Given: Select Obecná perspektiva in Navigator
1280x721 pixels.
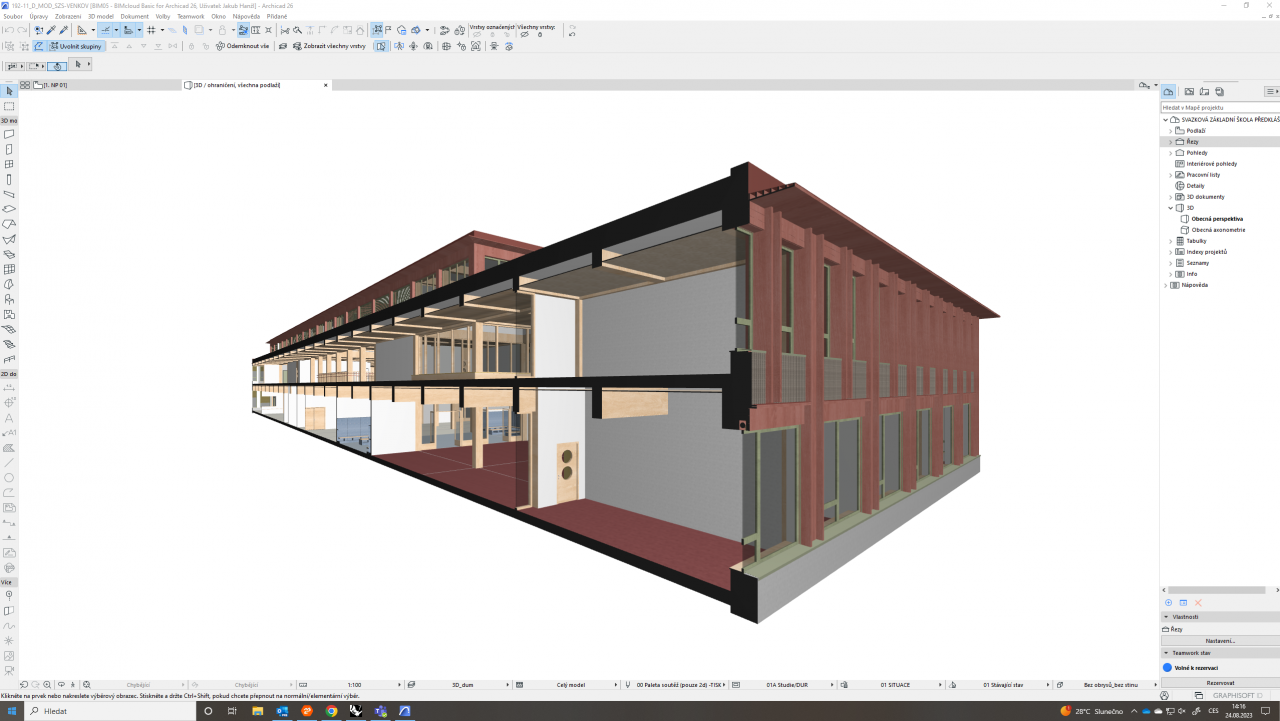Looking at the screenshot, I should point(1217,218).
